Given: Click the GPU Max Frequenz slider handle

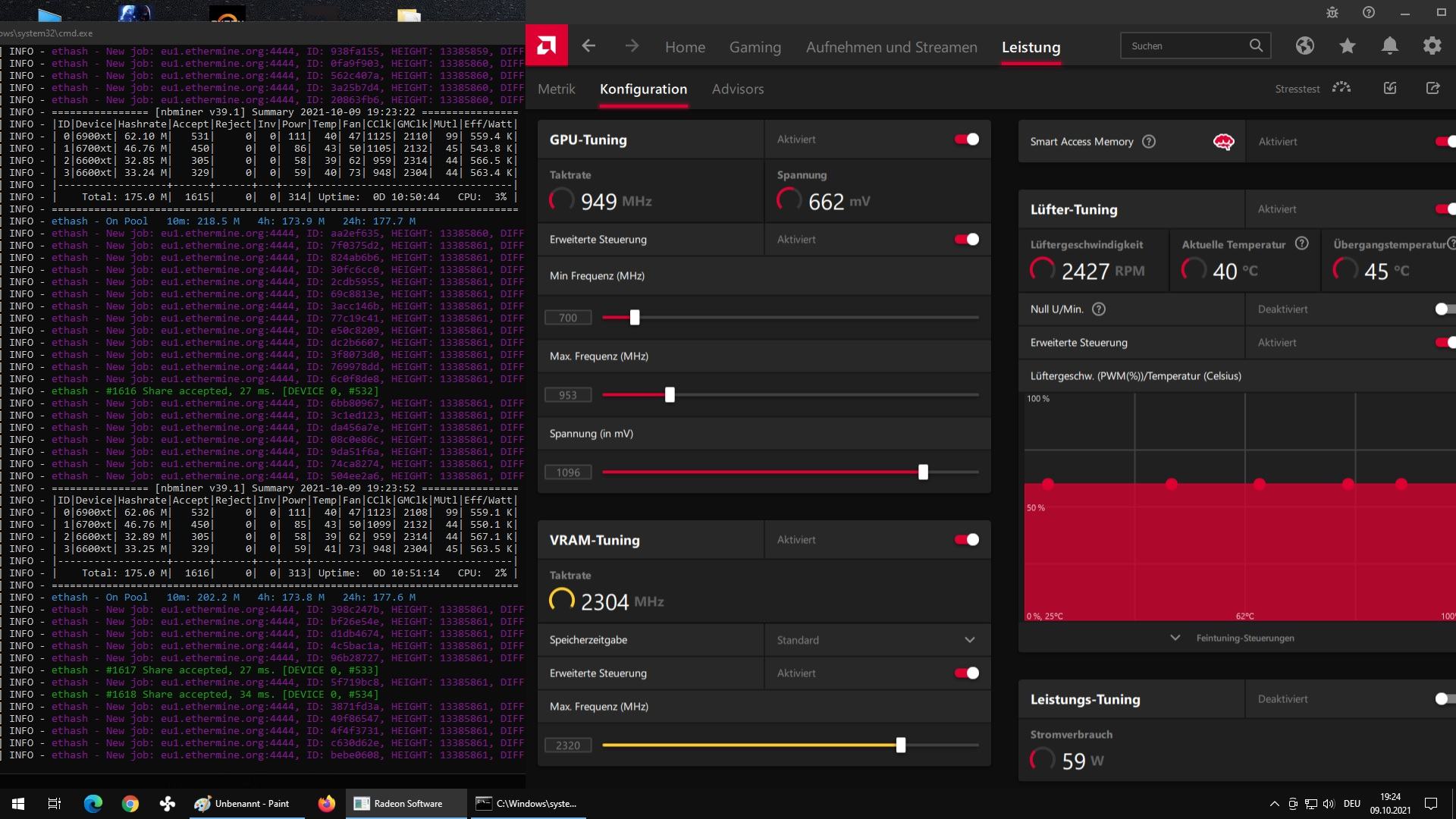Looking at the screenshot, I should pos(670,395).
